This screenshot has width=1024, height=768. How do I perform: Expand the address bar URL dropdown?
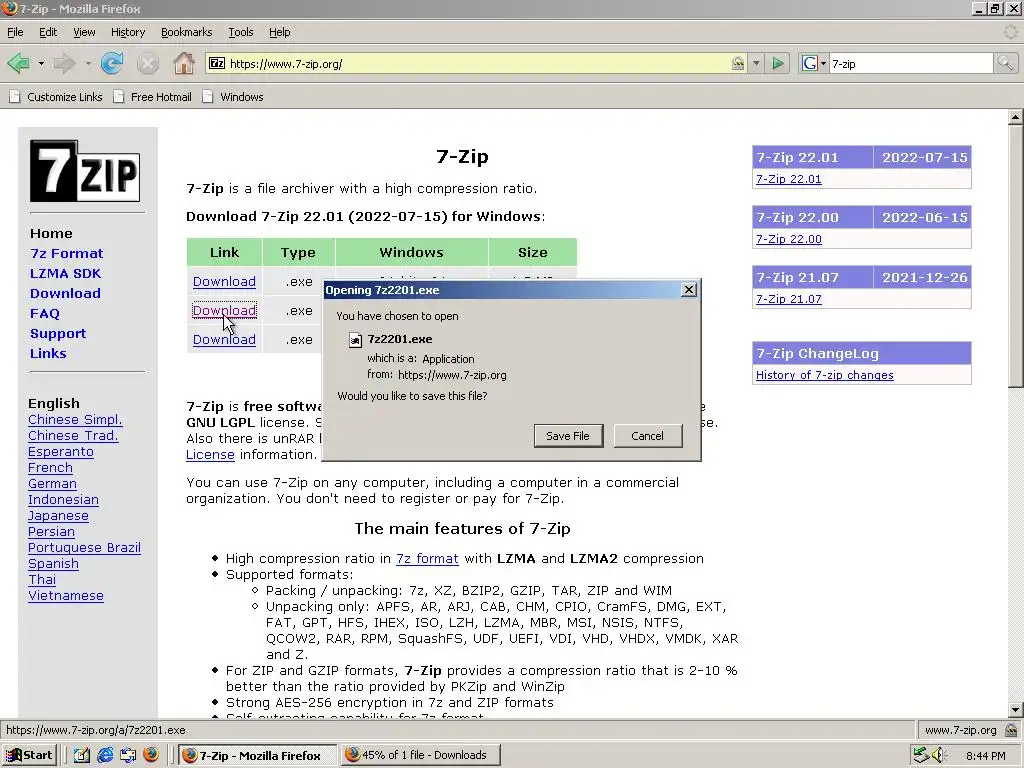[756, 63]
